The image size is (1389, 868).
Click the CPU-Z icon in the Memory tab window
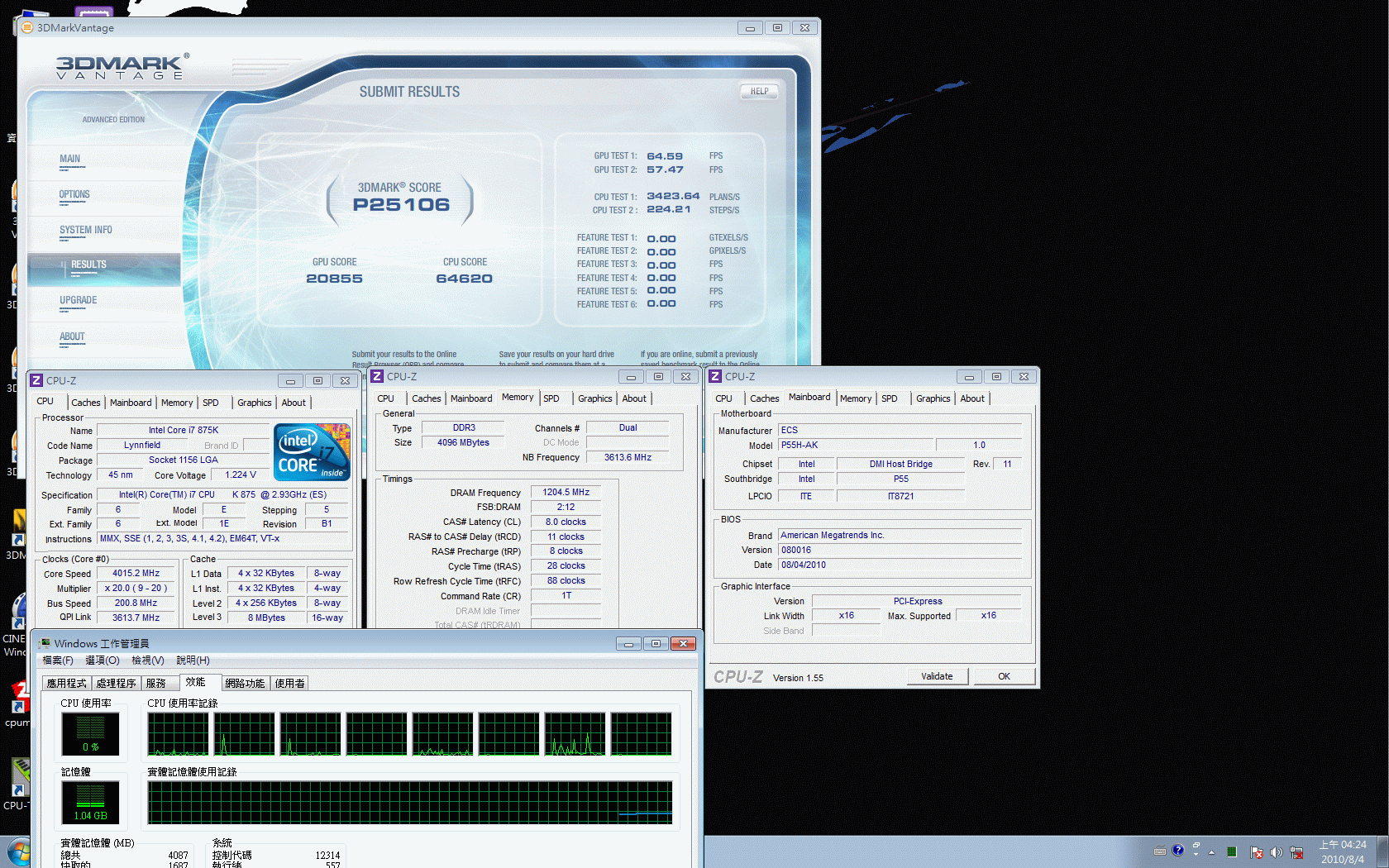point(377,376)
